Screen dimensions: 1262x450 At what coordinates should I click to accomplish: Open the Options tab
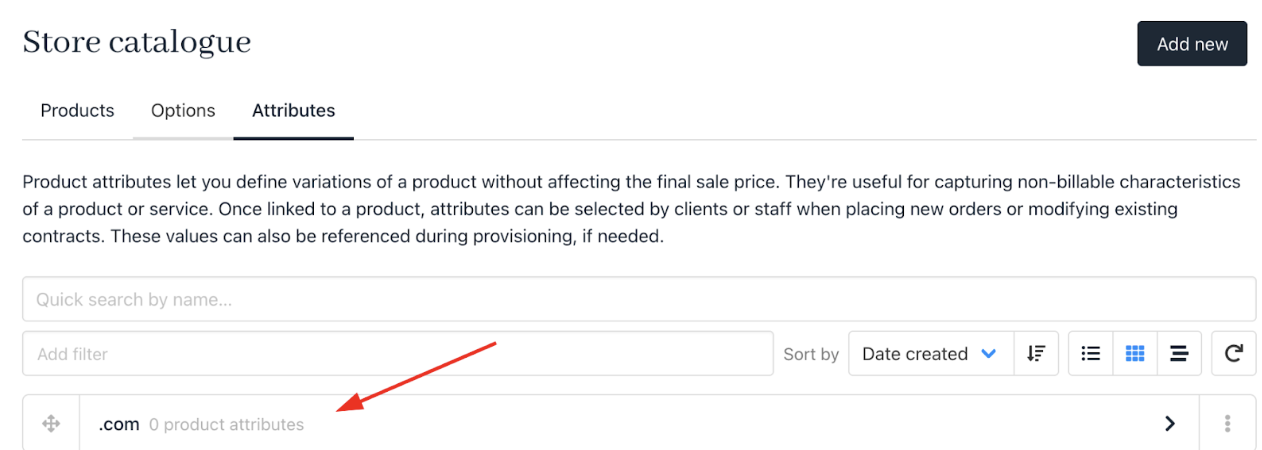183,111
